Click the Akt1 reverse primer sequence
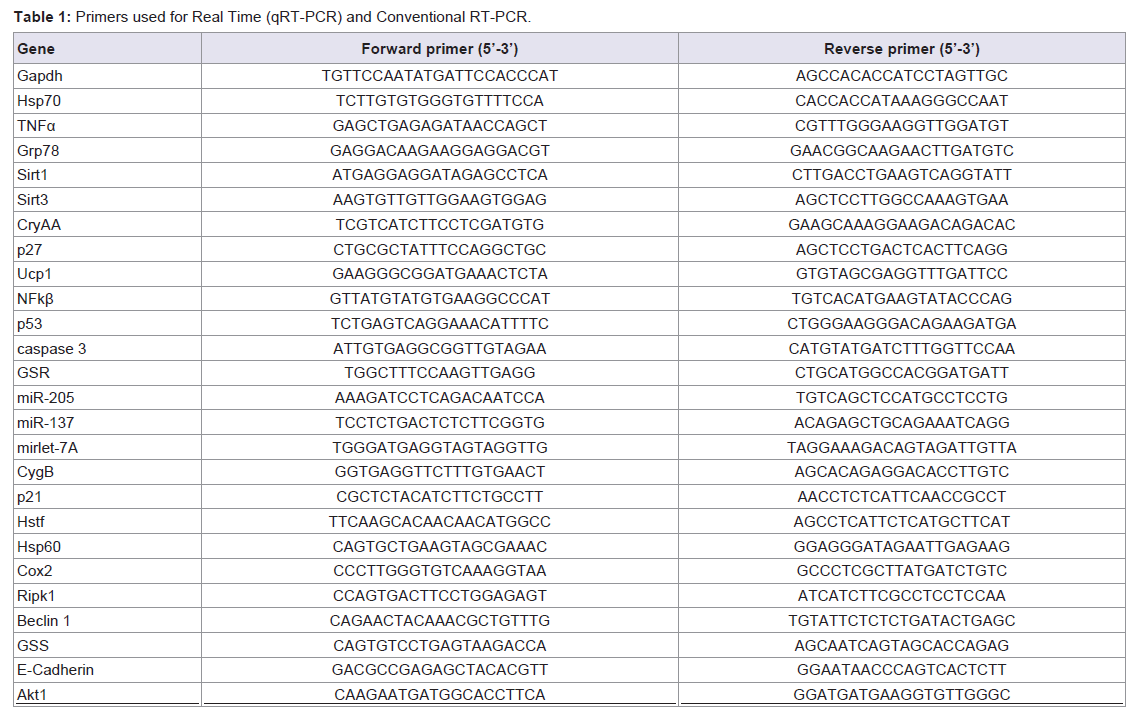Image resolution: width=1141 pixels, height=722 pixels. coord(901,695)
